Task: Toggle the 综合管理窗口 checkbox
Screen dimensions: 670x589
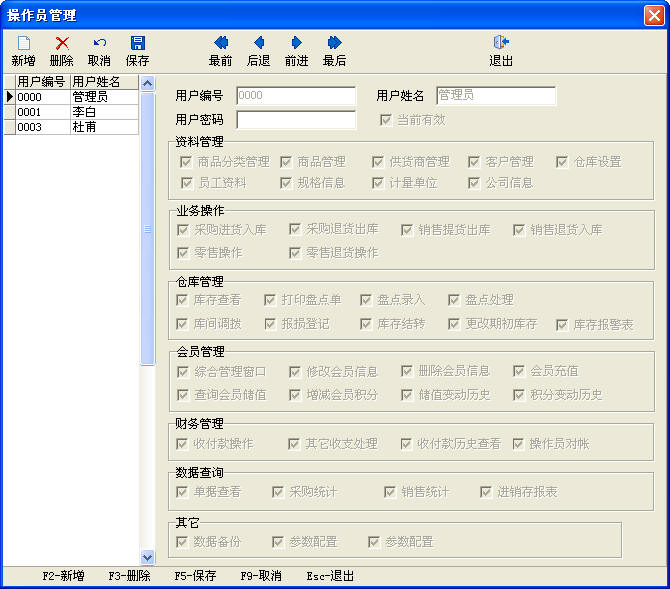Action: tap(183, 372)
